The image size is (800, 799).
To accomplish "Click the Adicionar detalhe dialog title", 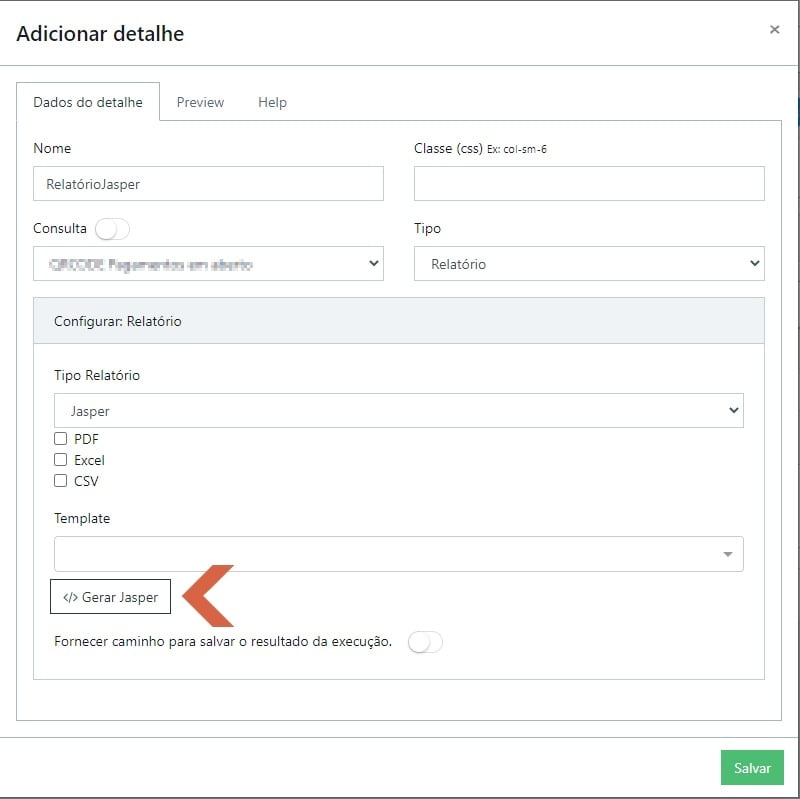I will click(100, 34).
